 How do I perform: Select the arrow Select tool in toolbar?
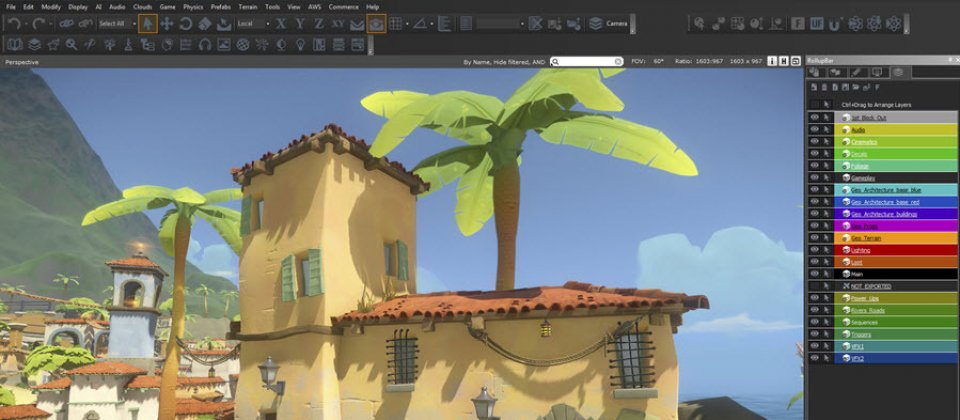coord(147,23)
